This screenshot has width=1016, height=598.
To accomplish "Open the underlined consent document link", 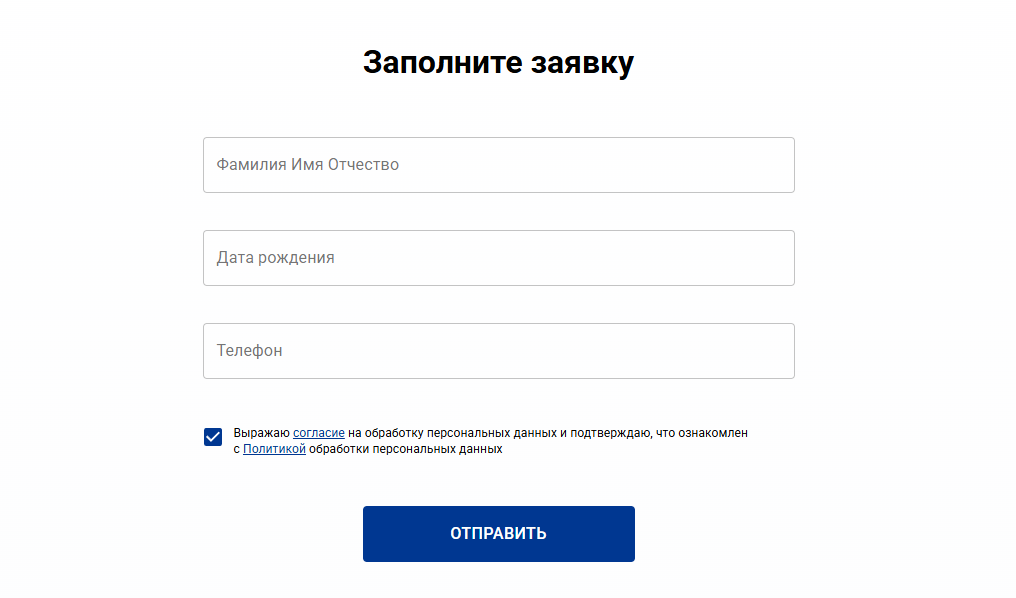I will click(319, 433).
